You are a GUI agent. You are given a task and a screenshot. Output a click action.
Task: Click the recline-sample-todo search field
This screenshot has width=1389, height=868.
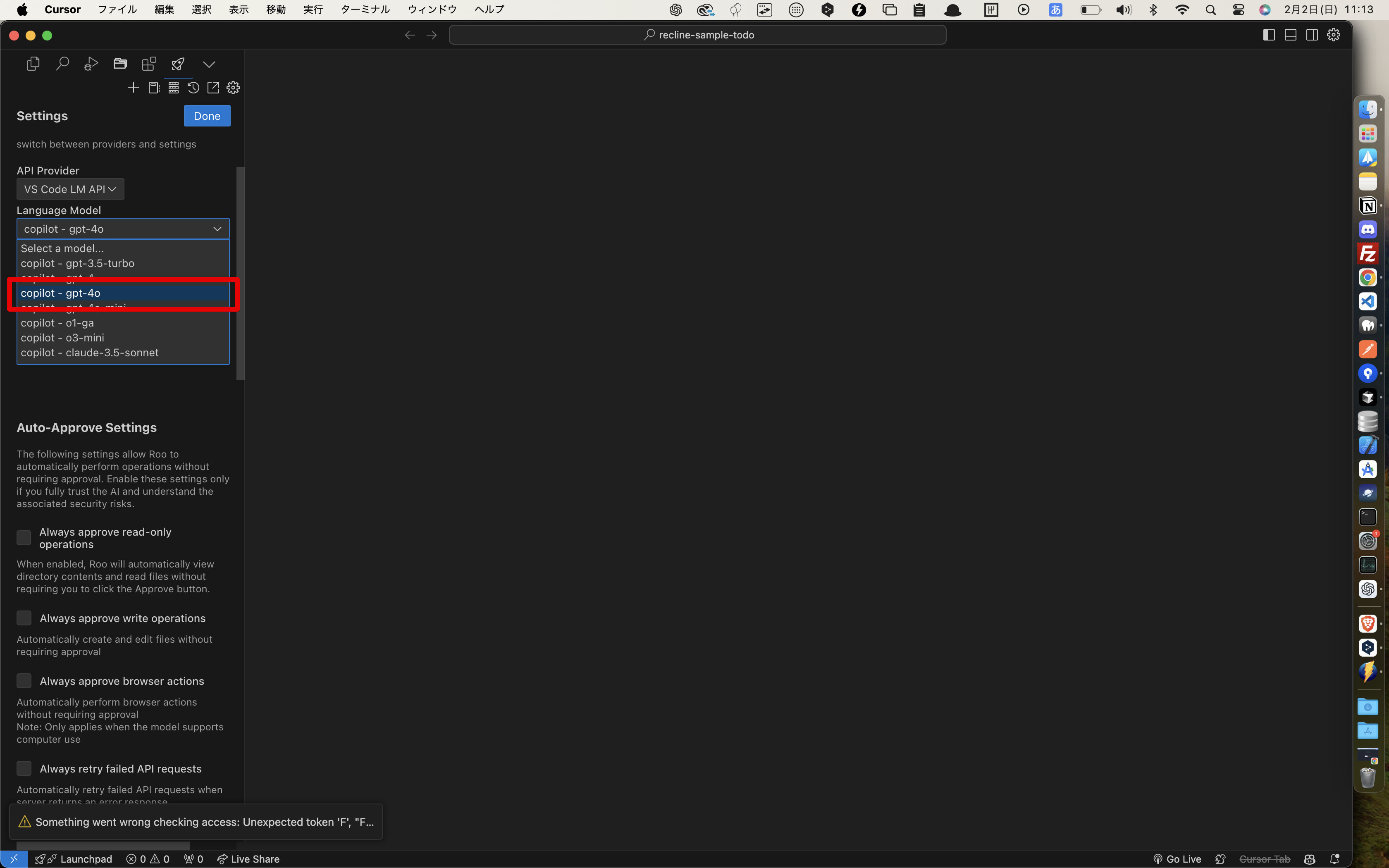[x=697, y=35]
